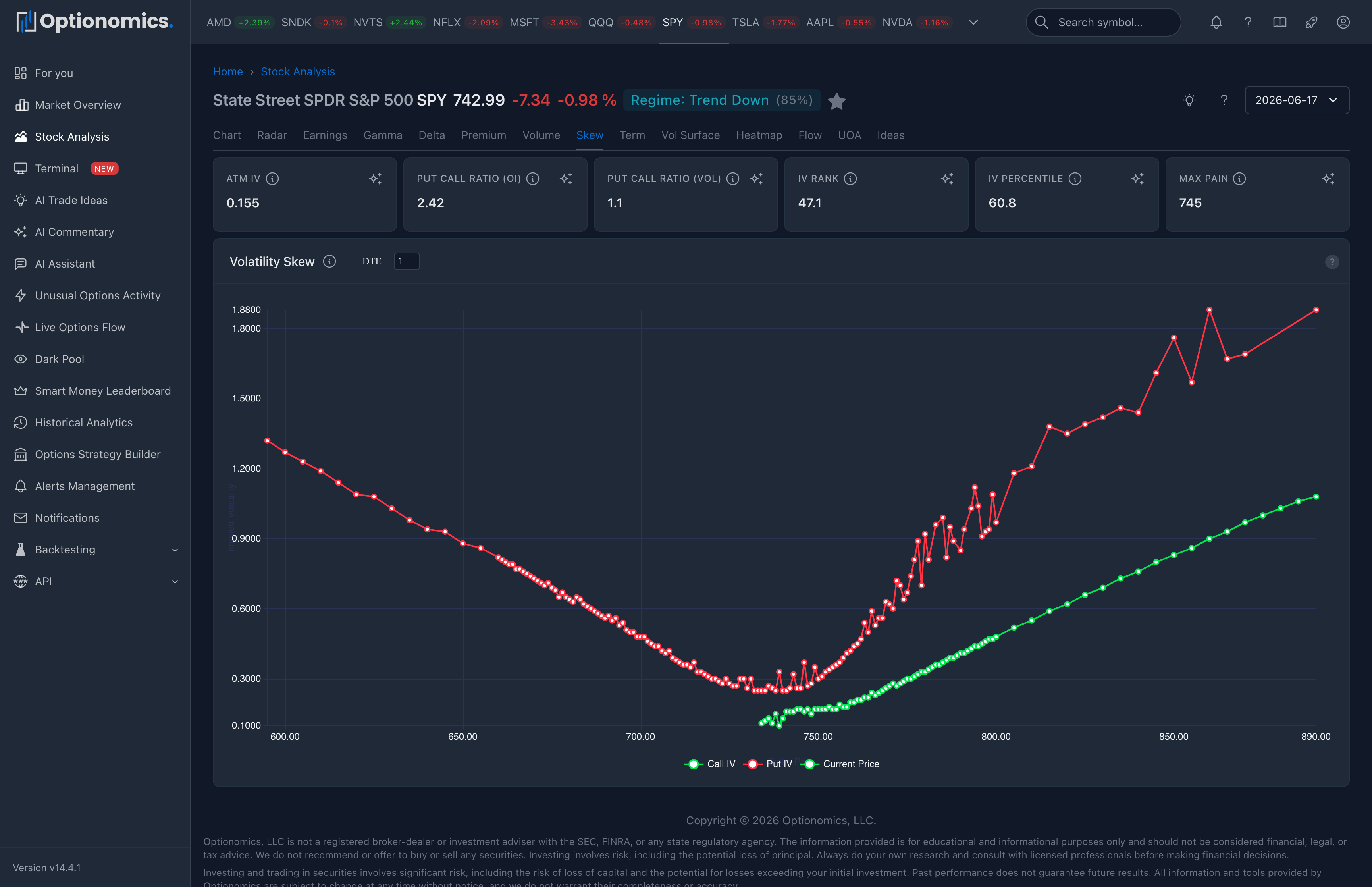Click IV Percentile info icon
The image size is (1372, 887).
point(1074,179)
